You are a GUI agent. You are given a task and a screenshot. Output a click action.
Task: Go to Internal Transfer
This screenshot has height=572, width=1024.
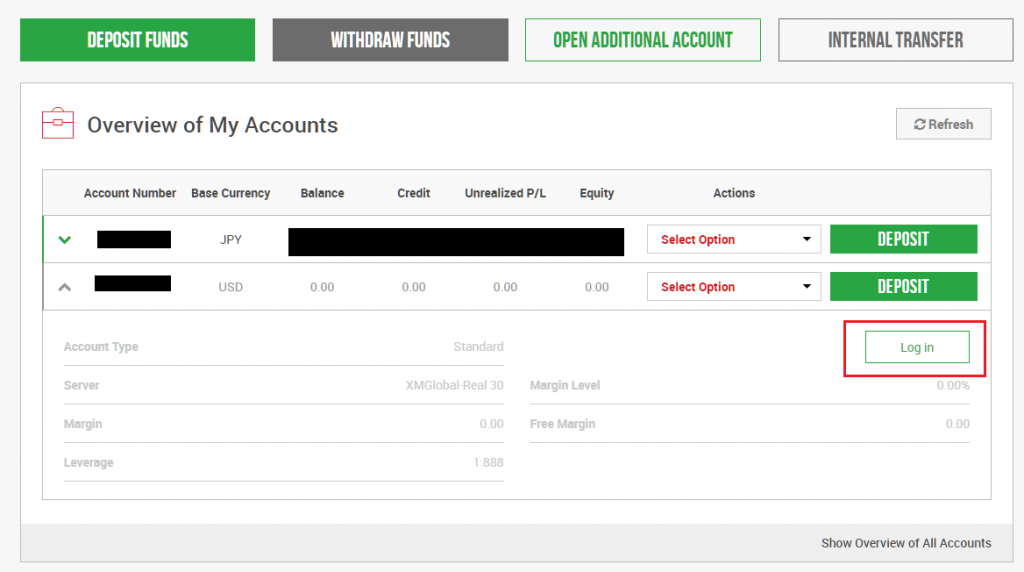[x=895, y=40]
